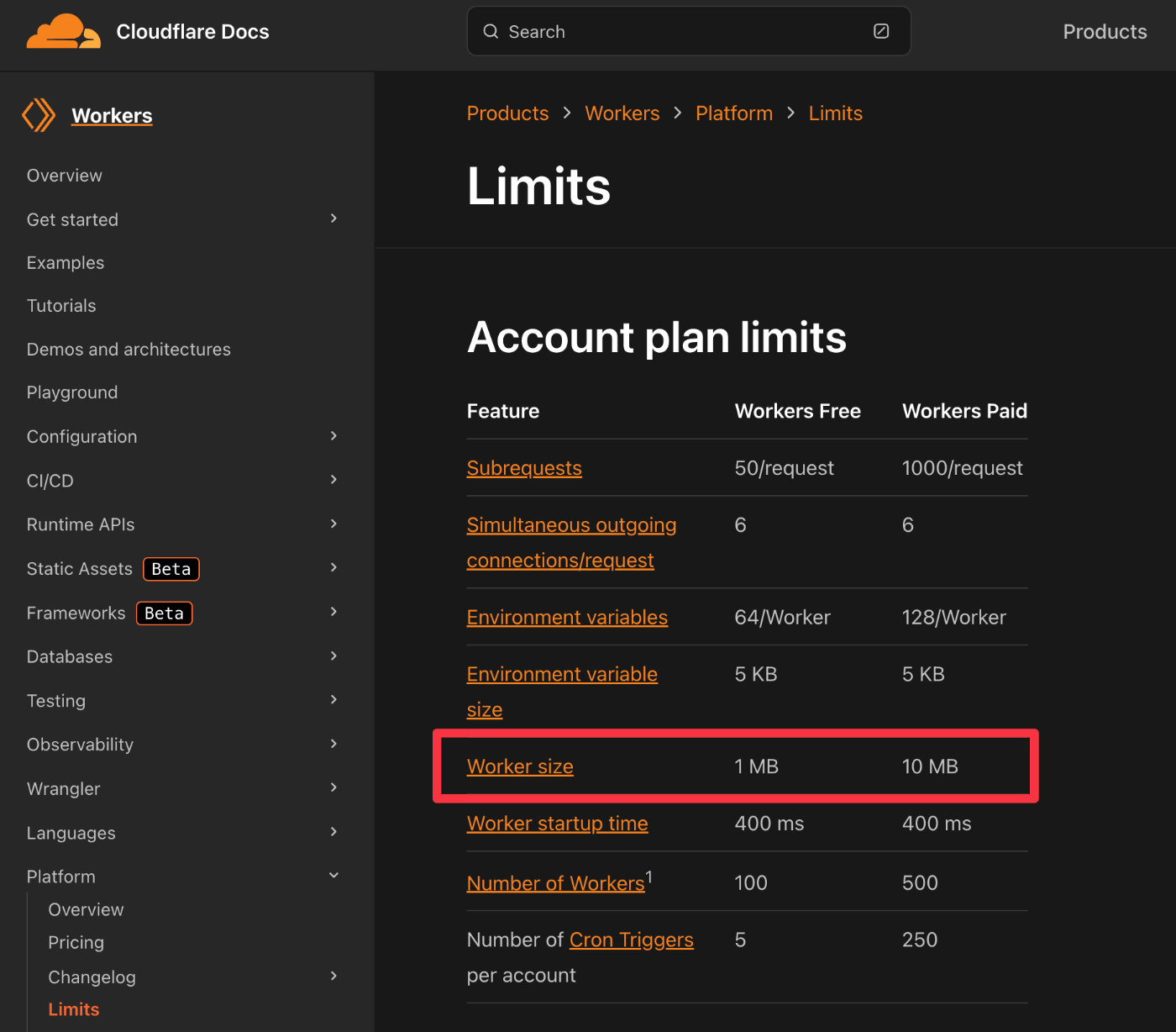Expand the Frameworks section chevron
Screen dimensions: 1176x1032
[333, 611]
